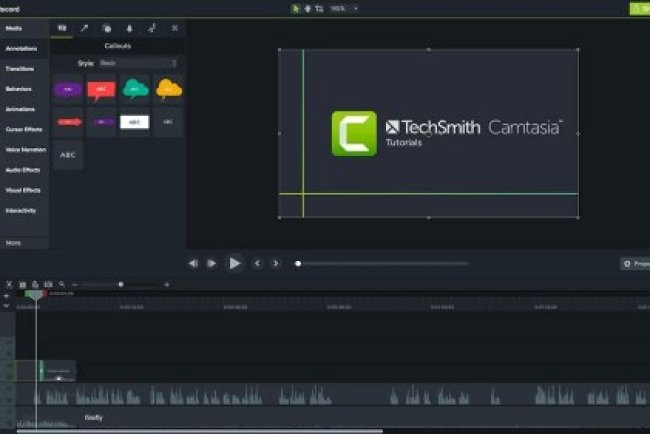Click the timeline zoom slider handle
This screenshot has width=650, height=434.
coord(121,285)
